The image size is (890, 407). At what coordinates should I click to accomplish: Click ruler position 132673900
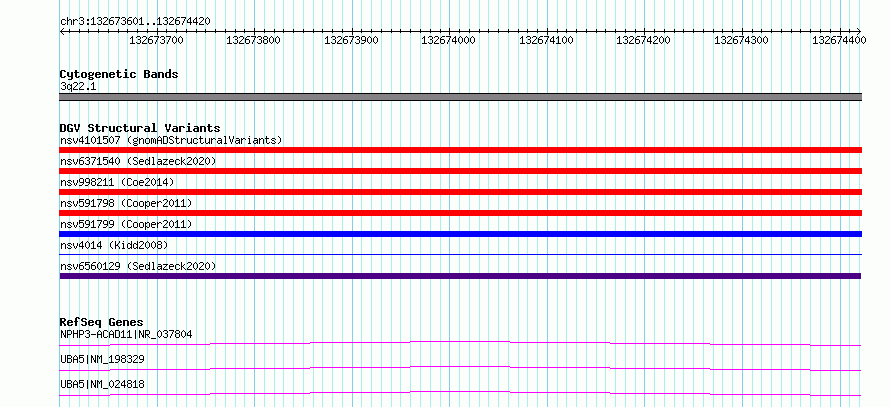click(351, 40)
